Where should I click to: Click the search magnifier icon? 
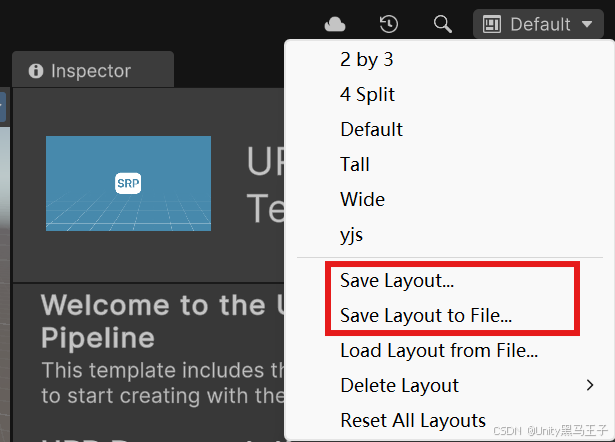(443, 24)
